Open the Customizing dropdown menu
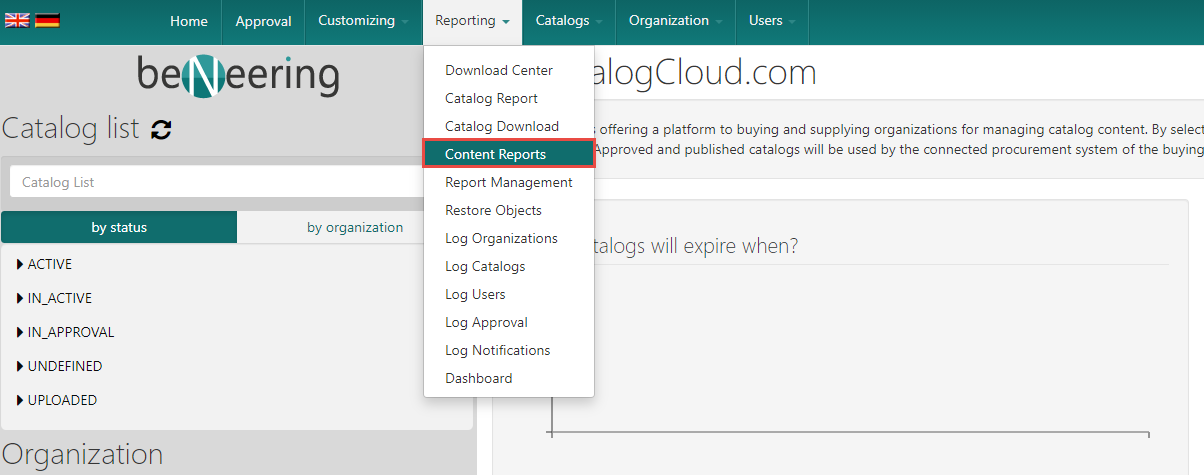This screenshot has height=475, width=1204. coord(363,21)
